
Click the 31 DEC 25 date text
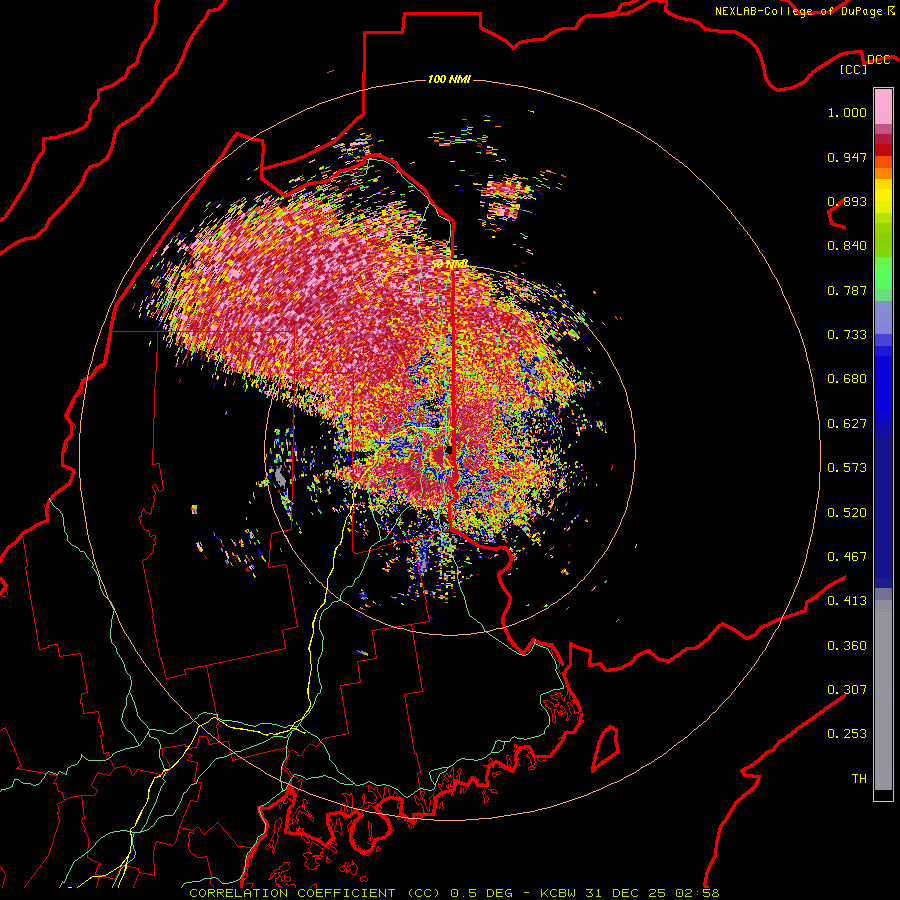tap(625, 893)
